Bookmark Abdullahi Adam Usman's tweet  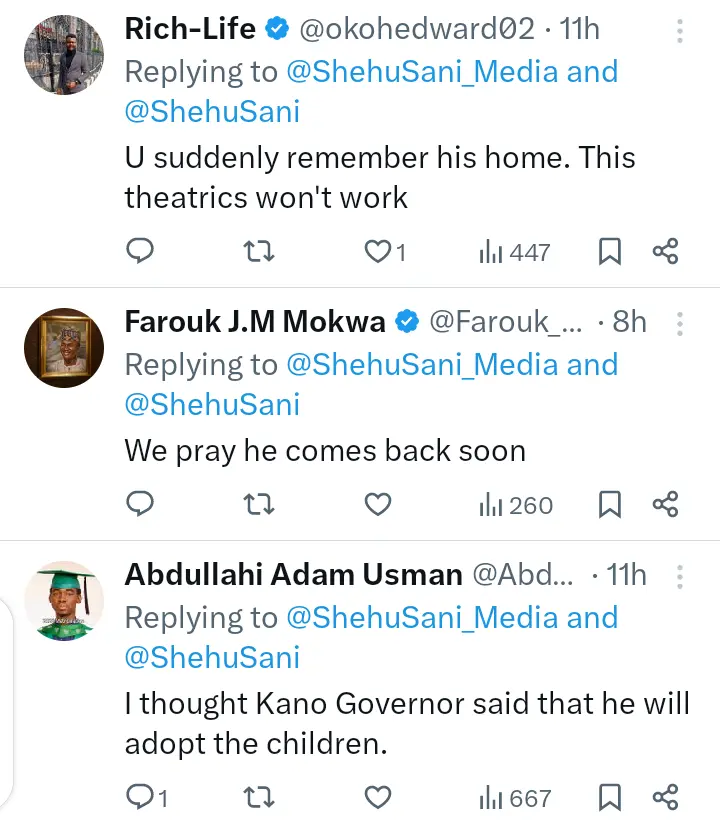coord(609,797)
